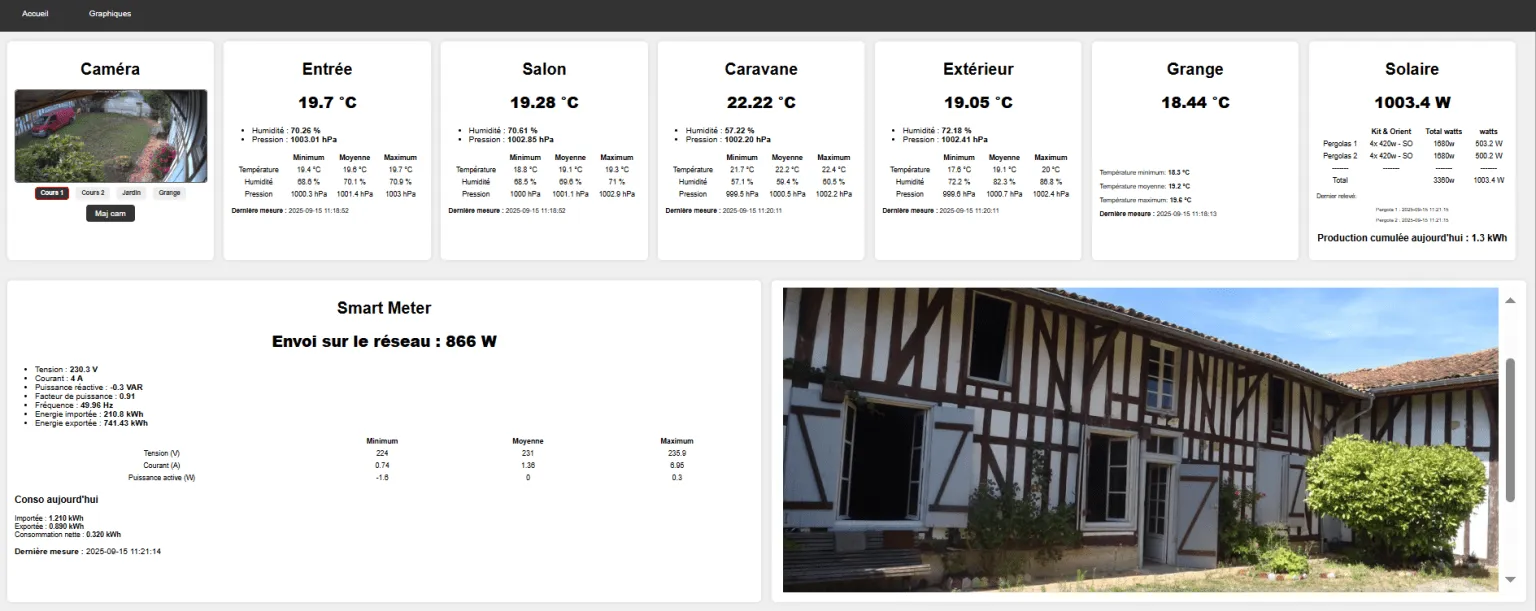Select the Cours 1 camera view
This screenshot has width=1536, height=611.
52,193
